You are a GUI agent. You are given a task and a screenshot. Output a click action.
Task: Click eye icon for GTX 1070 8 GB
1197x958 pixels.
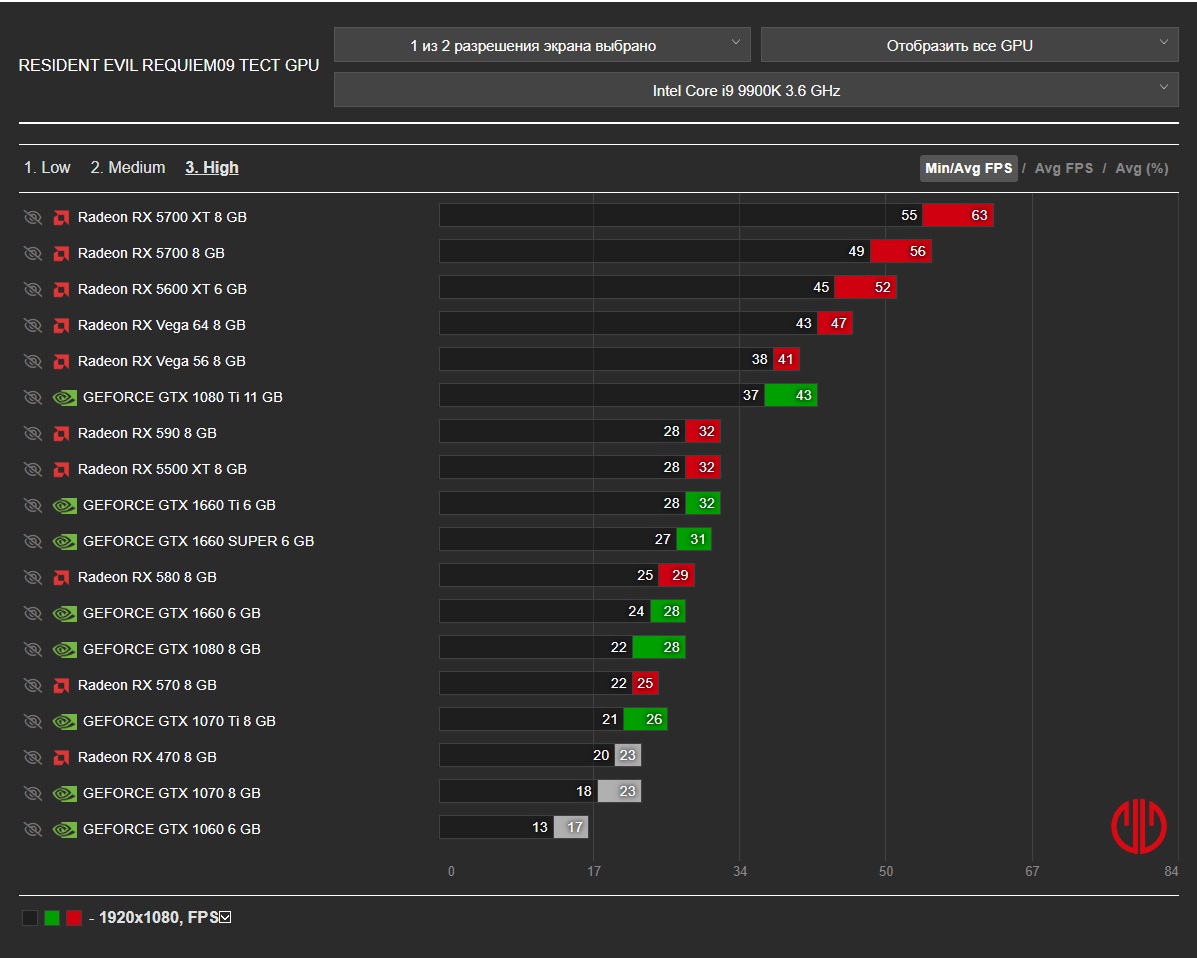pyautogui.click(x=33, y=793)
